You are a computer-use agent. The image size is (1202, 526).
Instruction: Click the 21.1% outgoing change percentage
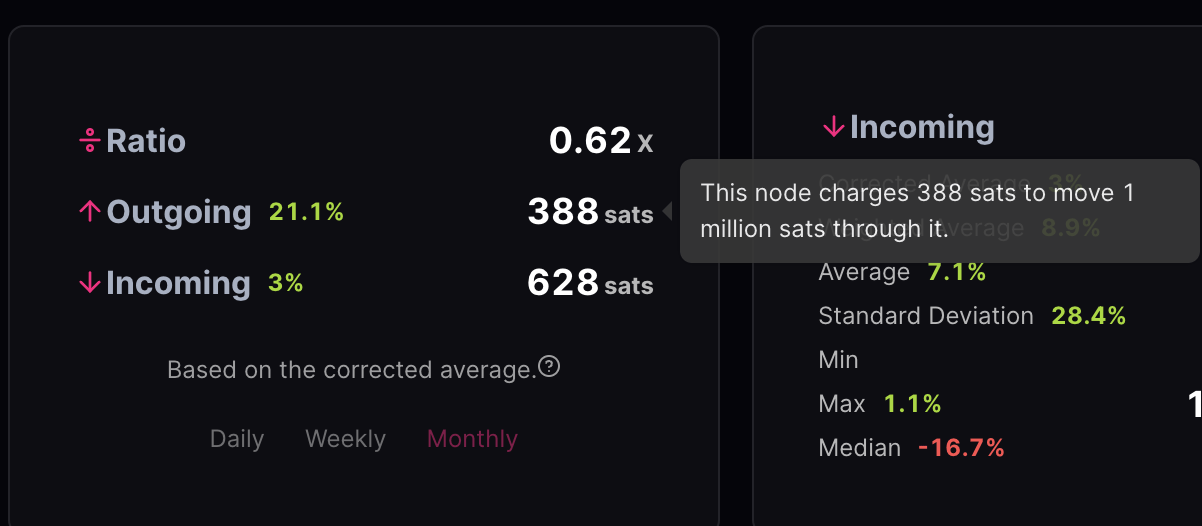(x=306, y=212)
